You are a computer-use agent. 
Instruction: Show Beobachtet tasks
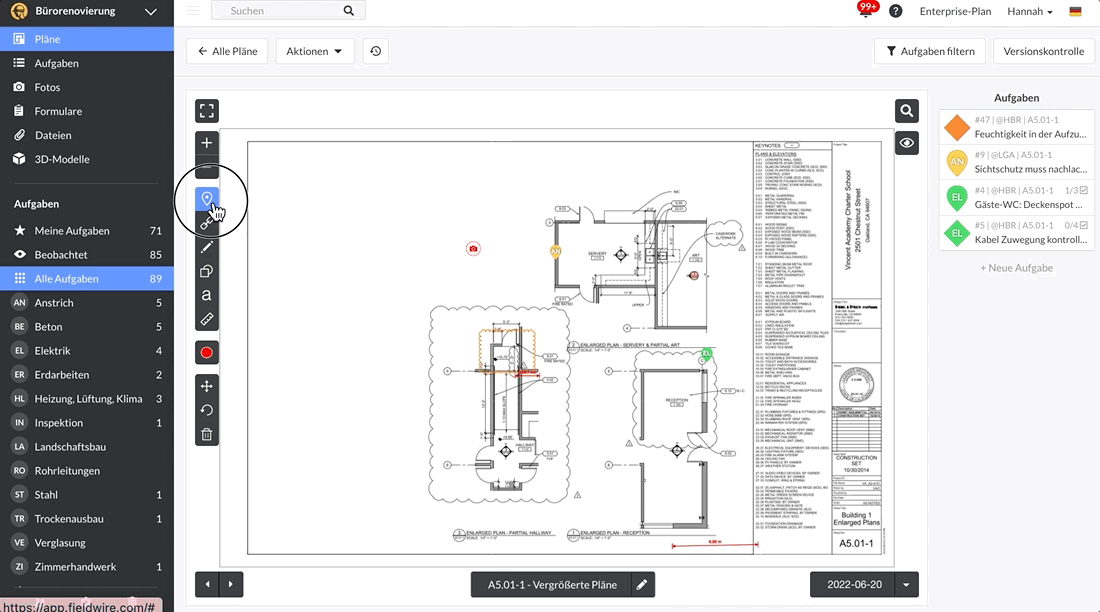(x=87, y=255)
